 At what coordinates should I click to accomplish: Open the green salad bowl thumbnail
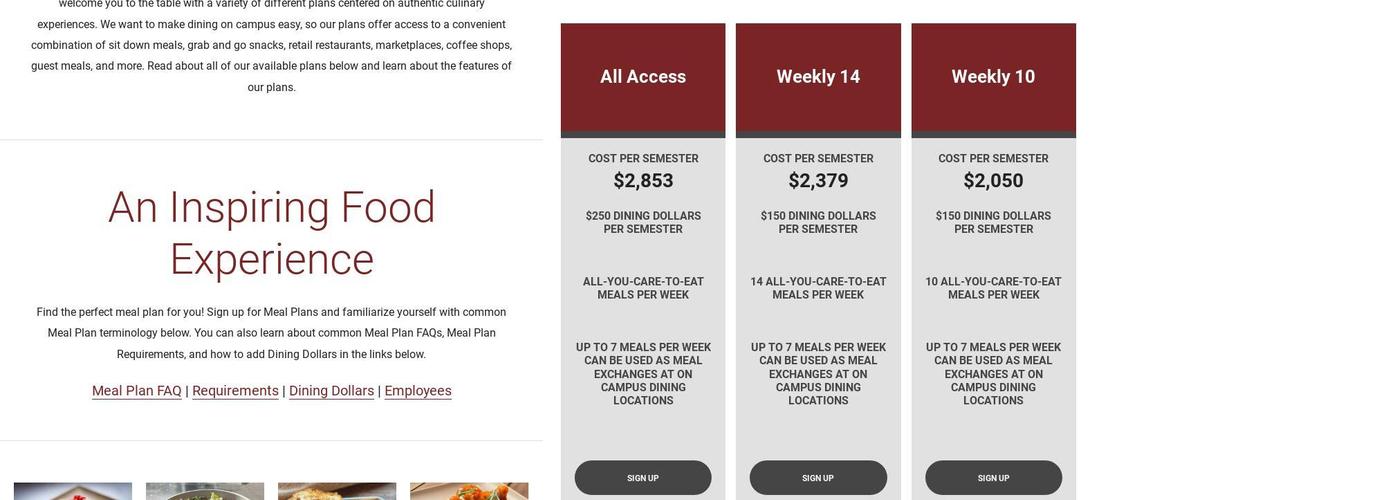pyautogui.click(x=205, y=491)
